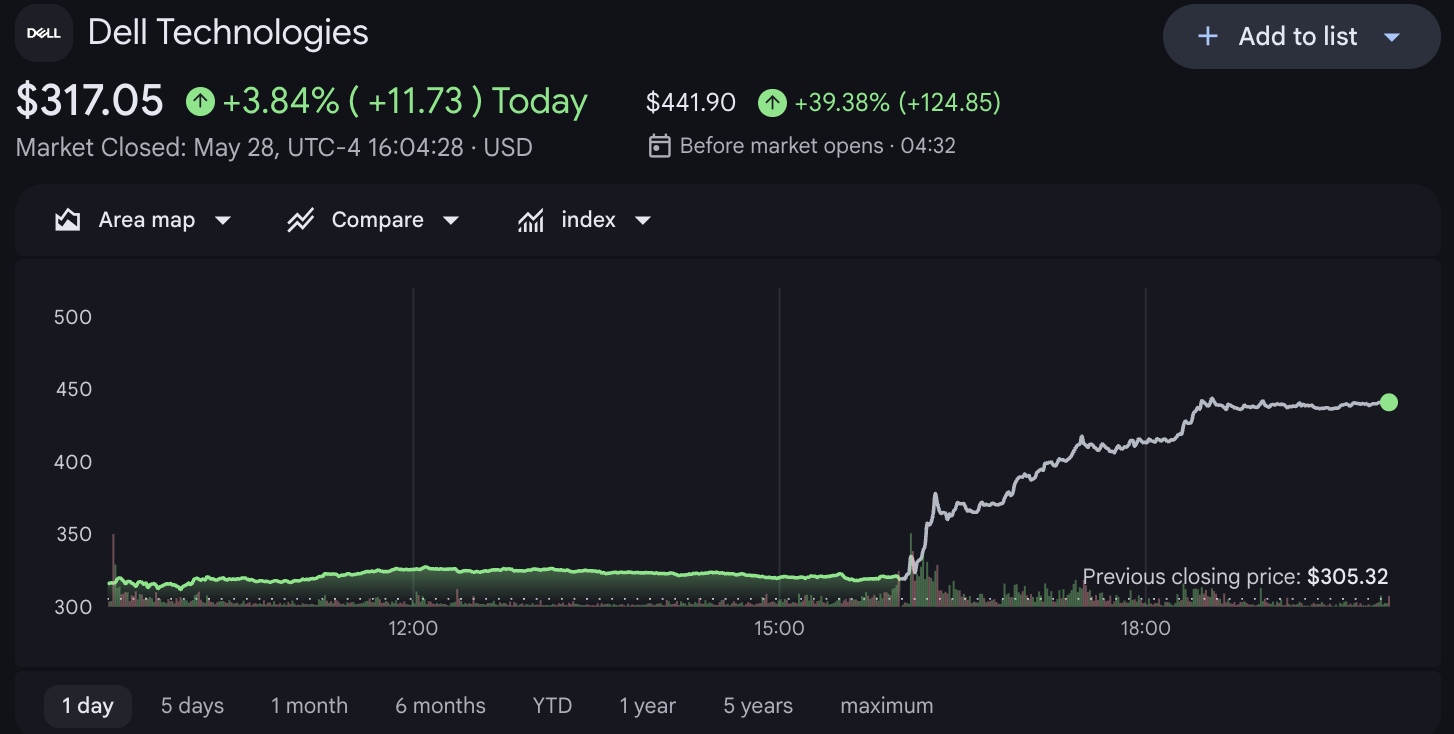Click the Dell logo icon

click(44, 33)
